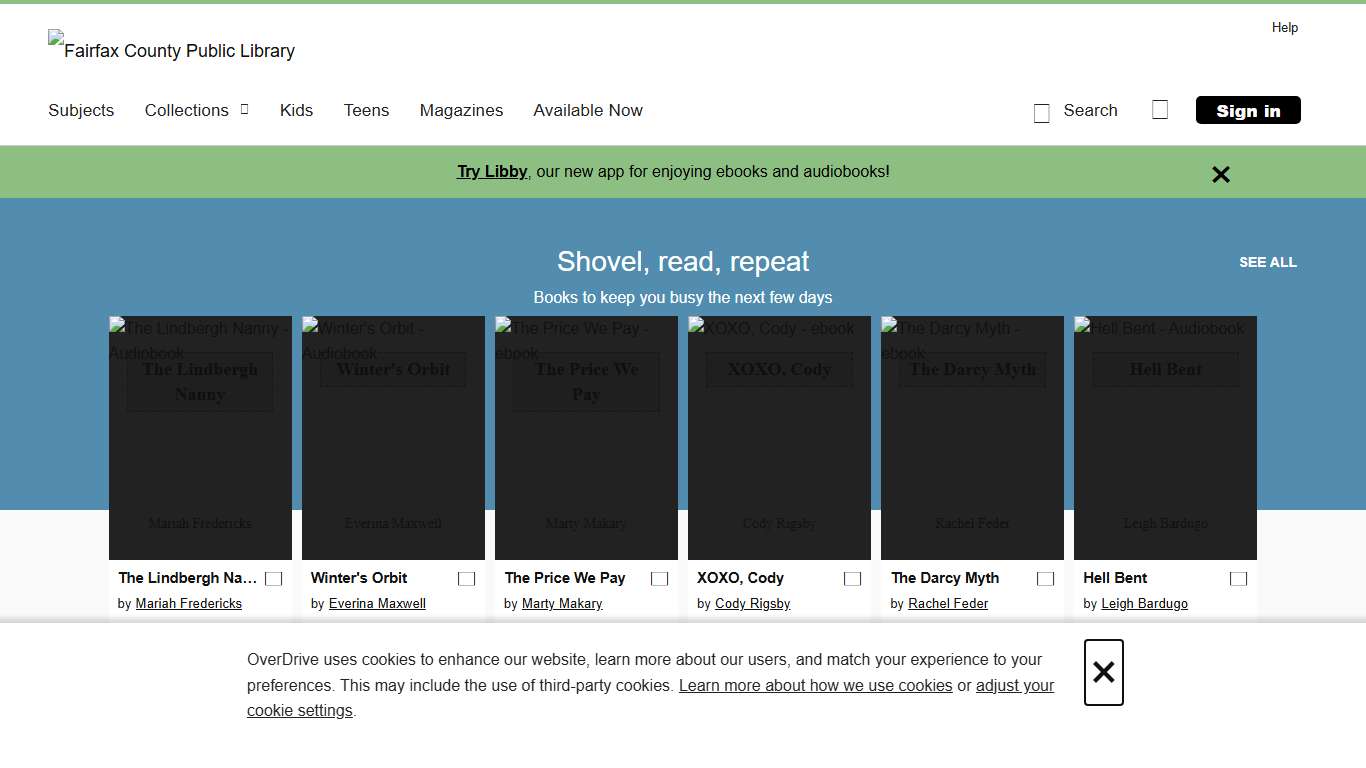Select the format icon next to Hell Bent
The image size is (1366, 768).
point(1238,578)
